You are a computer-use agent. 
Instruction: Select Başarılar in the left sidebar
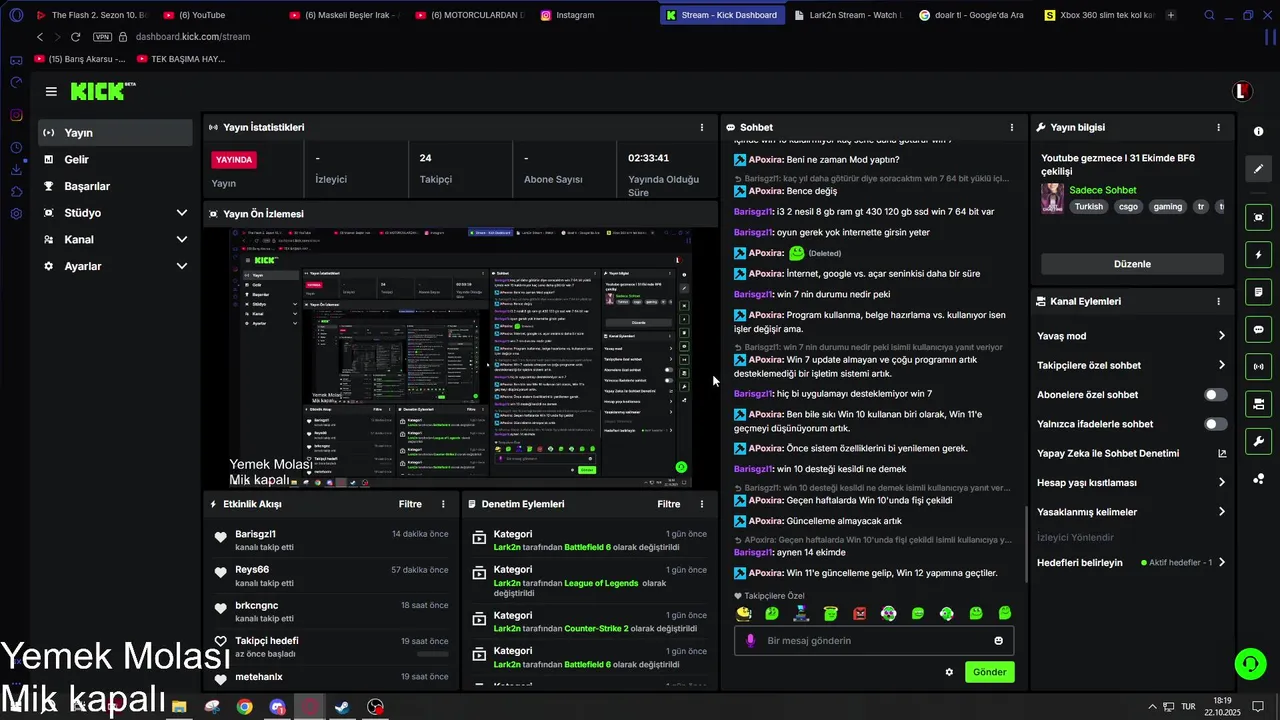[x=115, y=186]
